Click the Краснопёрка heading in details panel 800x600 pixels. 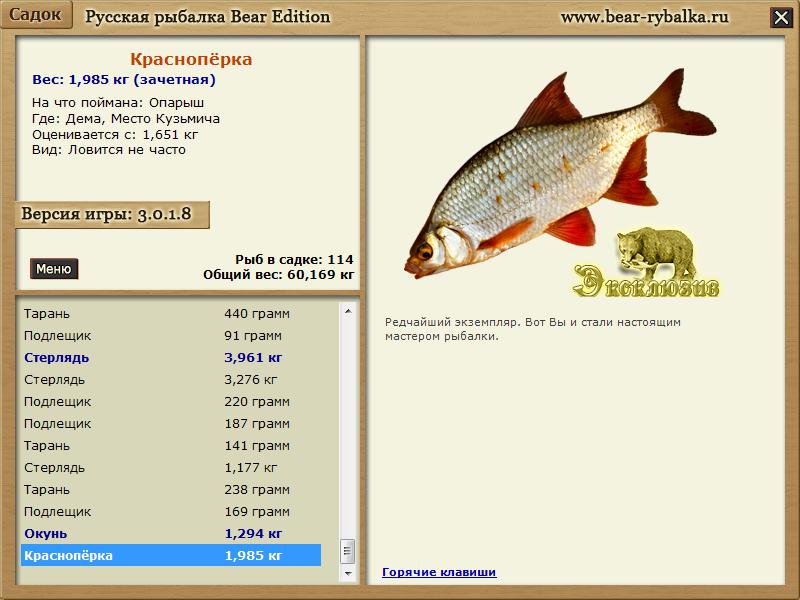tap(191, 59)
